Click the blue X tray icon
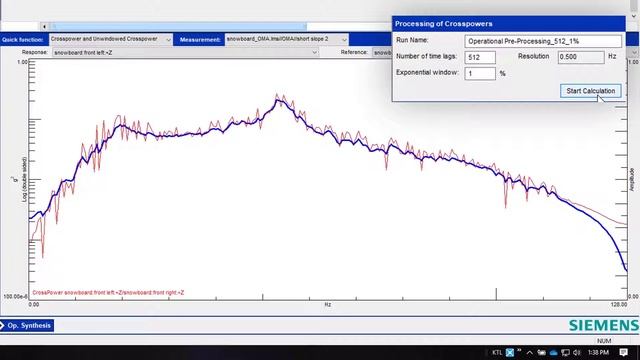The width and height of the screenshot is (640, 360). tap(510, 352)
